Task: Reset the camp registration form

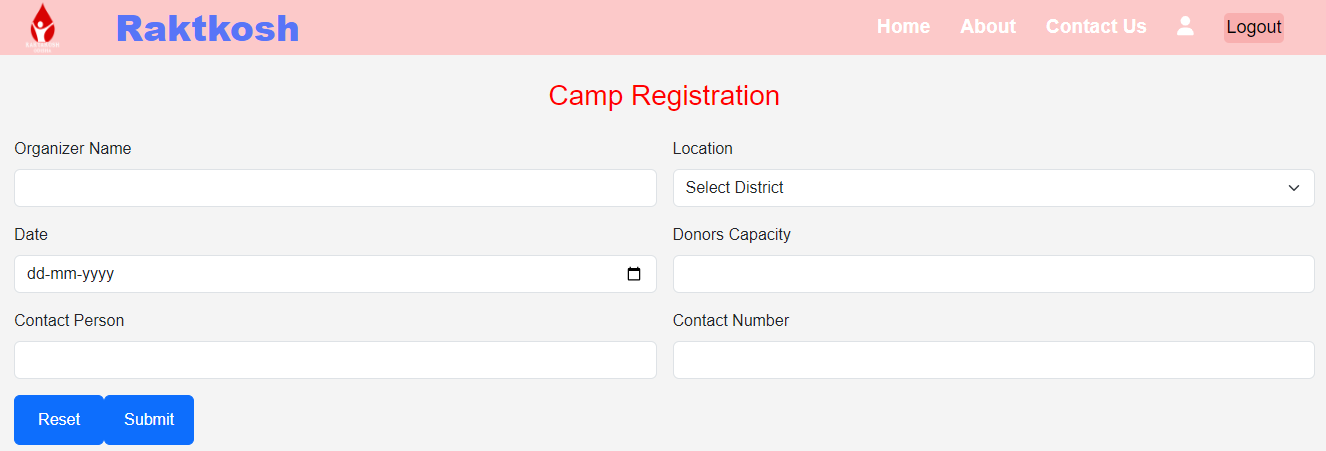Action: [x=59, y=420]
